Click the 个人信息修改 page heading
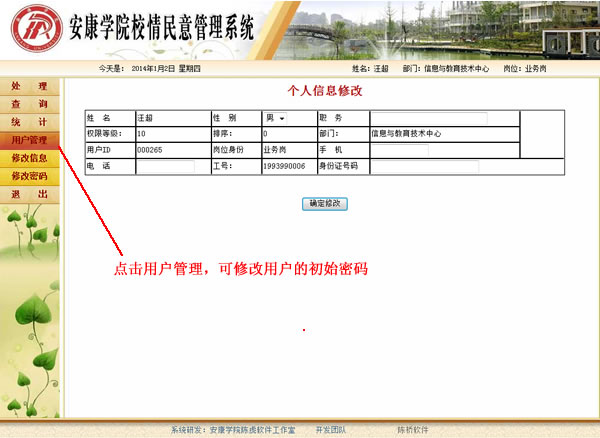Viewport: 600px width, 438px height. (x=324, y=90)
